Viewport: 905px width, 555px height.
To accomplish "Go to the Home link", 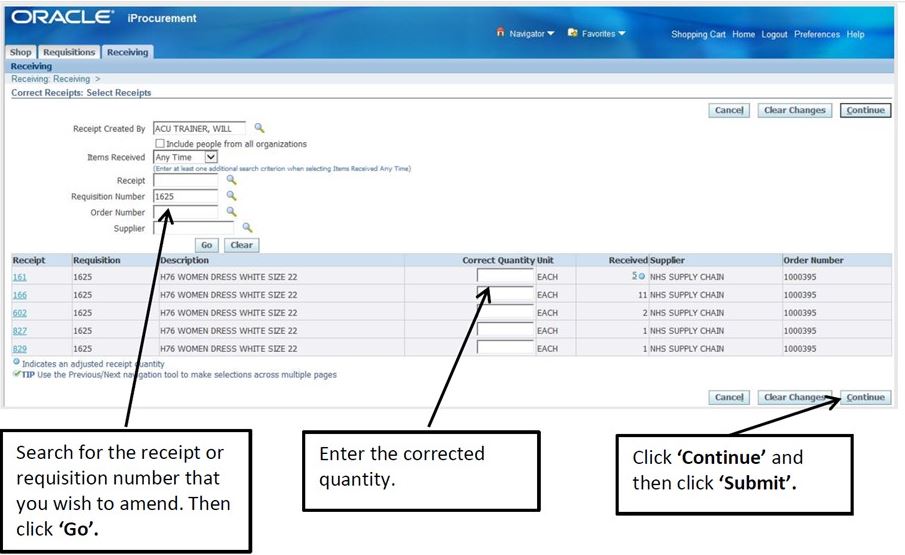I will click(743, 34).
